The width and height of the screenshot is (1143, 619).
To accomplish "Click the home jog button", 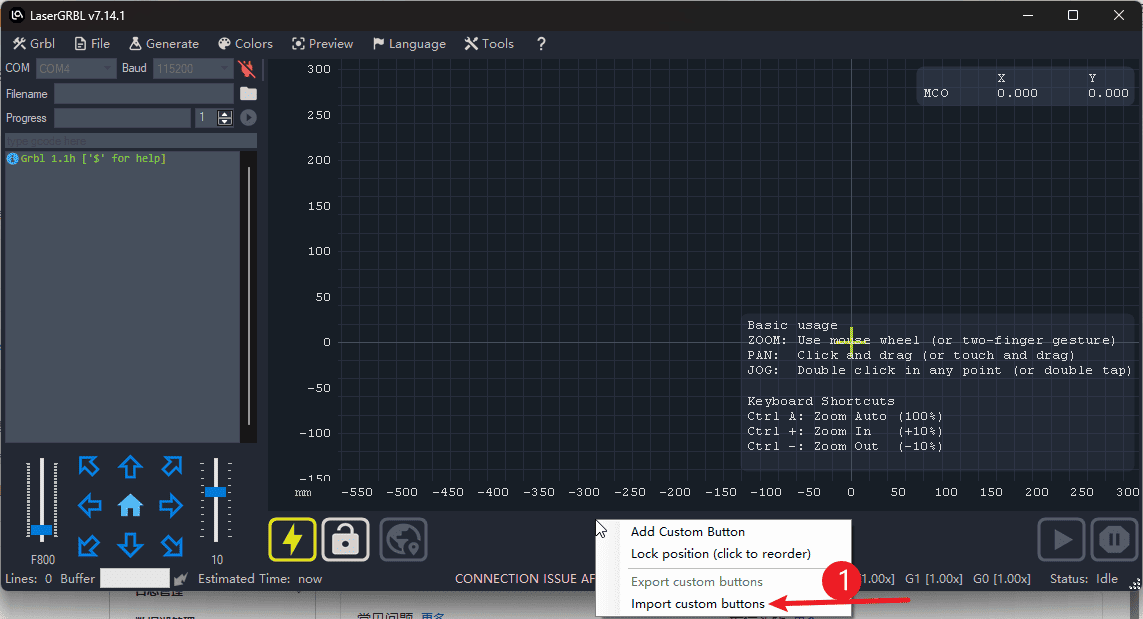I will [x=130, y=506].
